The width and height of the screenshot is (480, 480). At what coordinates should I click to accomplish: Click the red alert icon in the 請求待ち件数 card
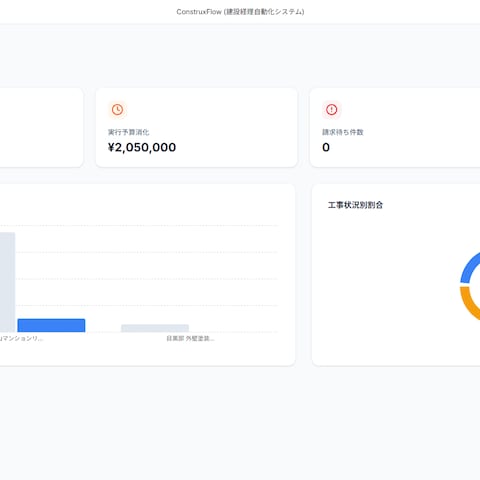tap(331, 110)
